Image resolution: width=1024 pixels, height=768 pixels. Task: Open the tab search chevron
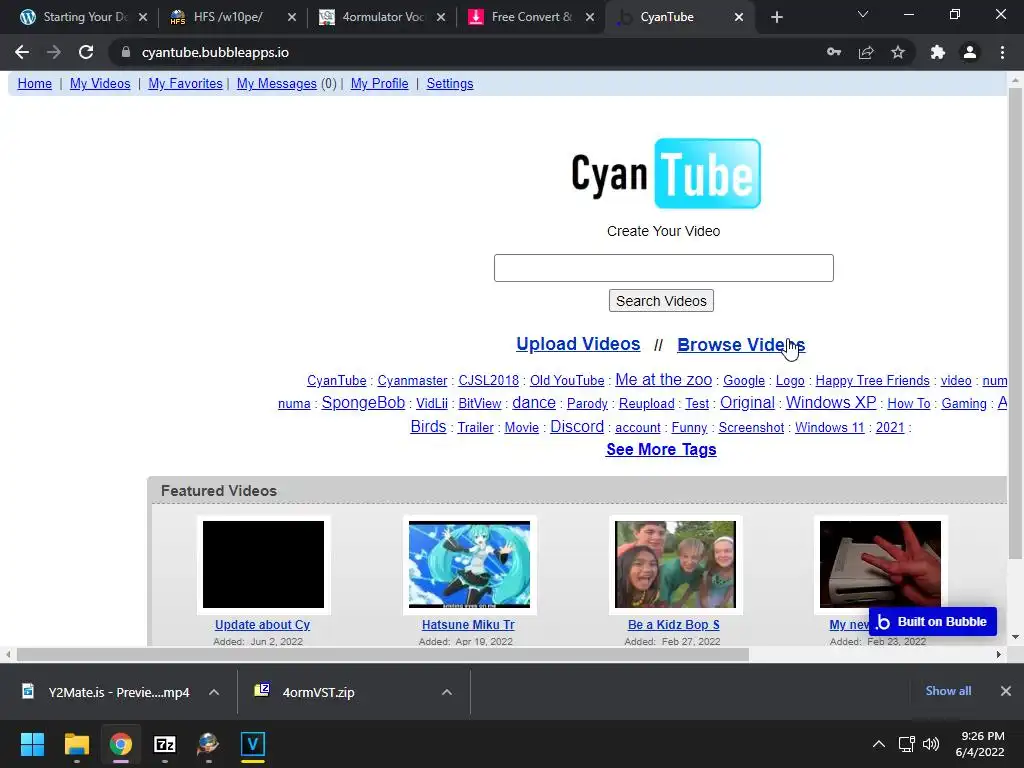(x=863, y=14)
